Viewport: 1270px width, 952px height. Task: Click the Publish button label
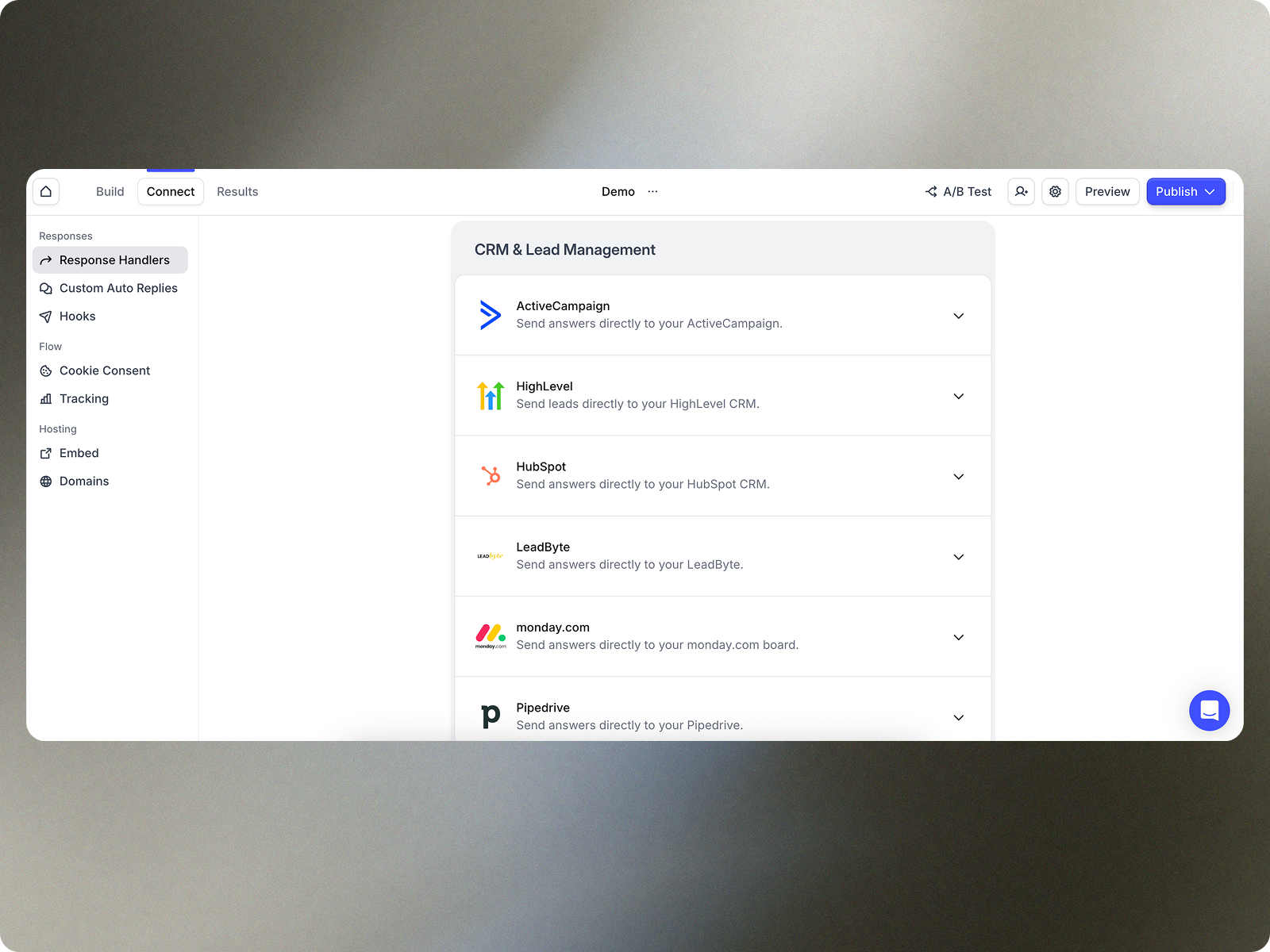point(1176,191)
